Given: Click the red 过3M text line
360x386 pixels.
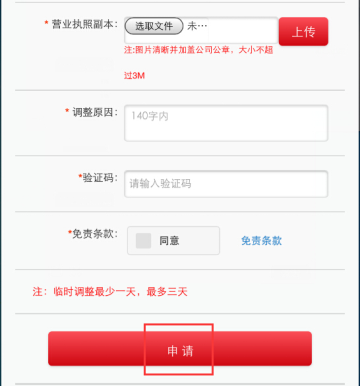Looking at the screenshot, I should pyautogui.click(x=134, y=75).
